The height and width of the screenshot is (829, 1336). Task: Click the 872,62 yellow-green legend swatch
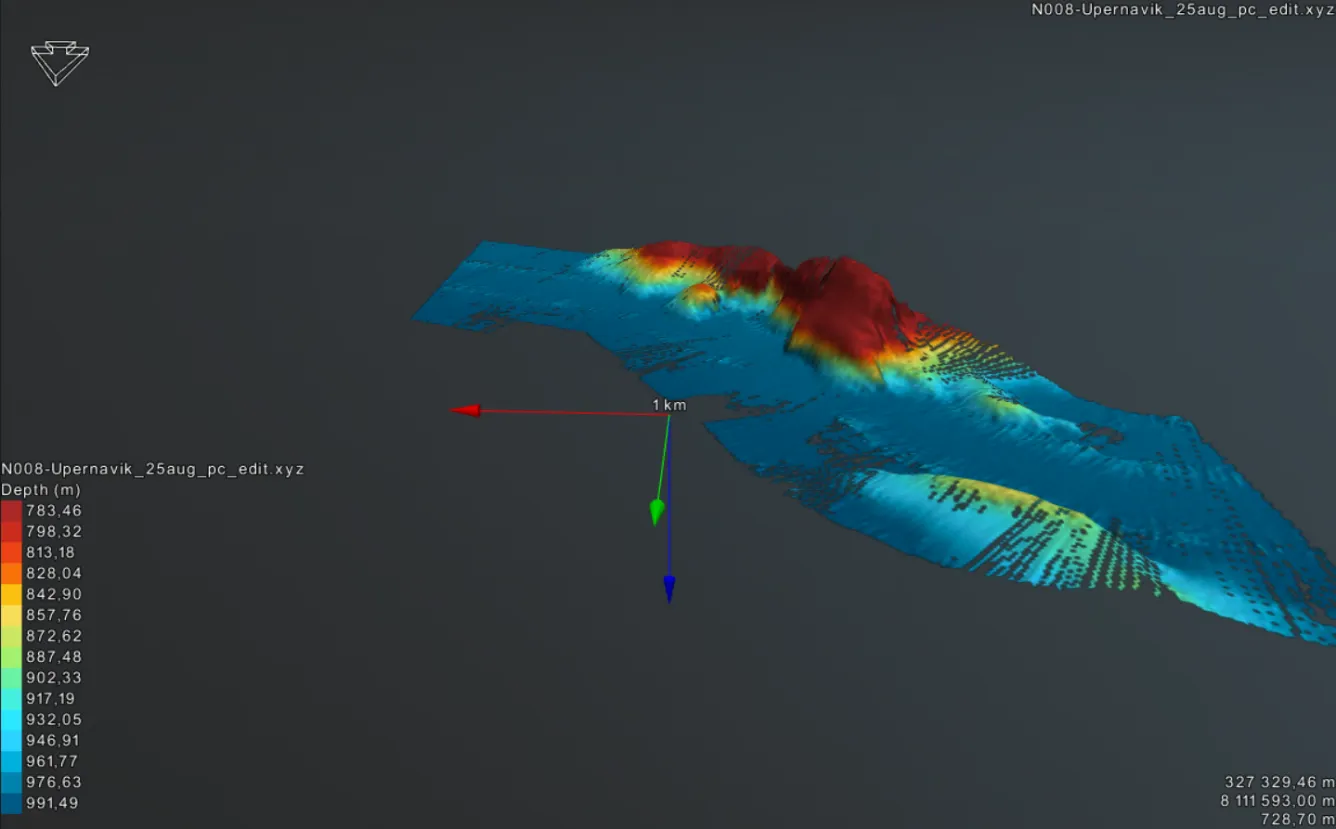11,636
